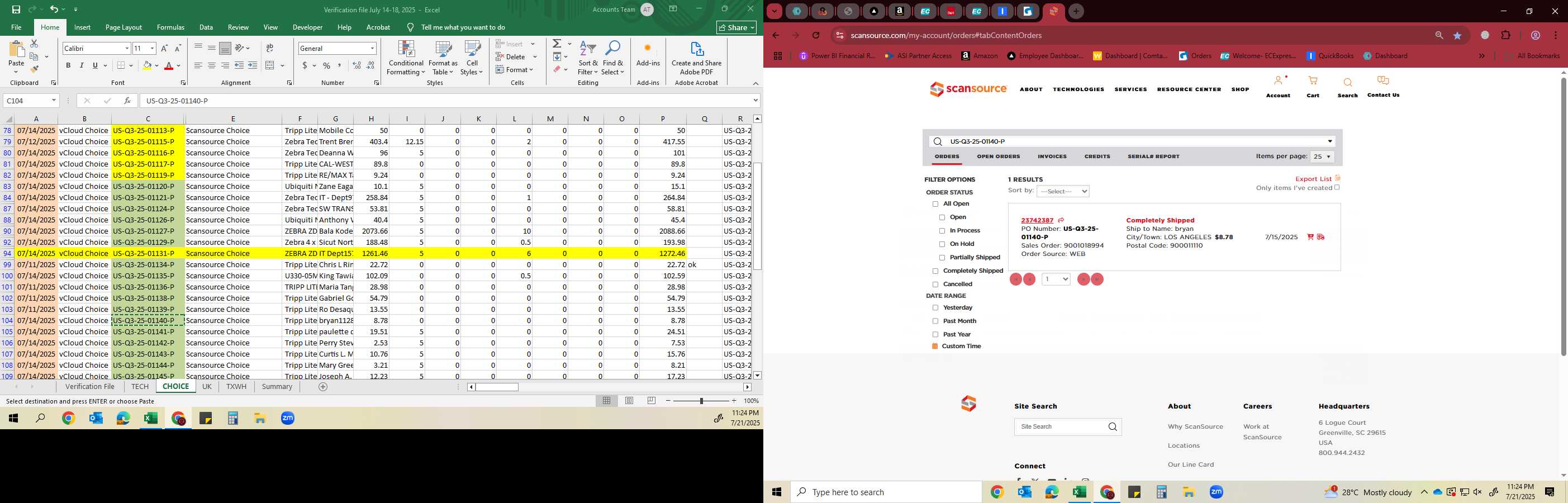
Task: Check the In Process filter
Action: click(942, 231)
